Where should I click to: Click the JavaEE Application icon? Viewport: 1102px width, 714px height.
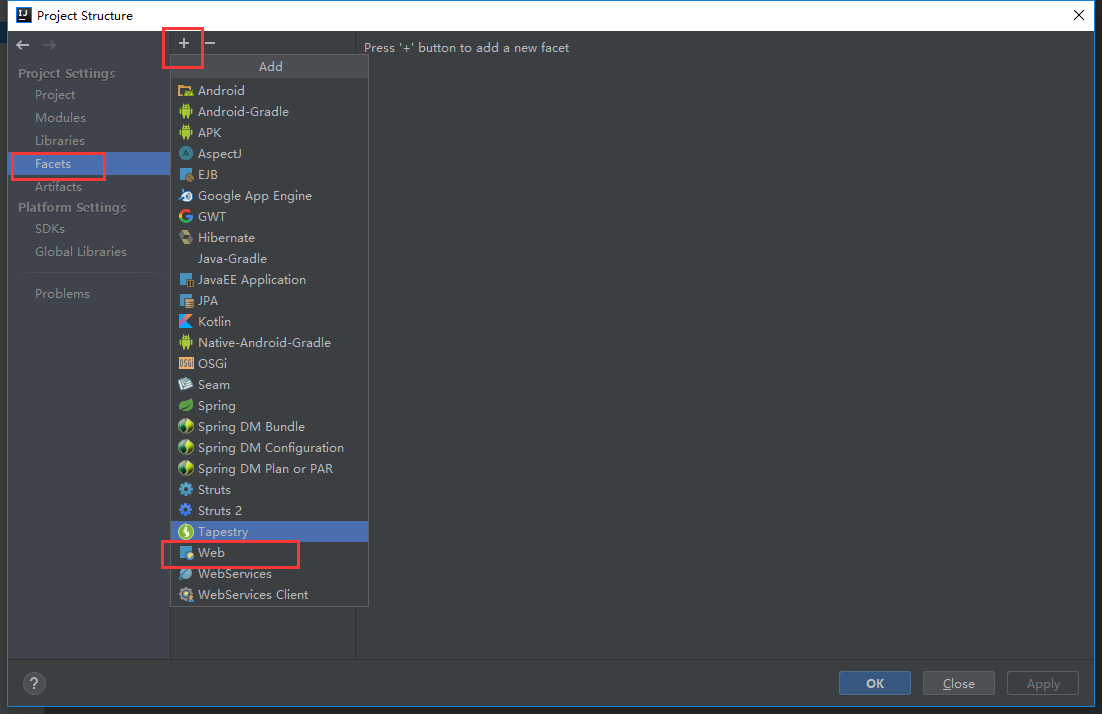coord(186,280)
